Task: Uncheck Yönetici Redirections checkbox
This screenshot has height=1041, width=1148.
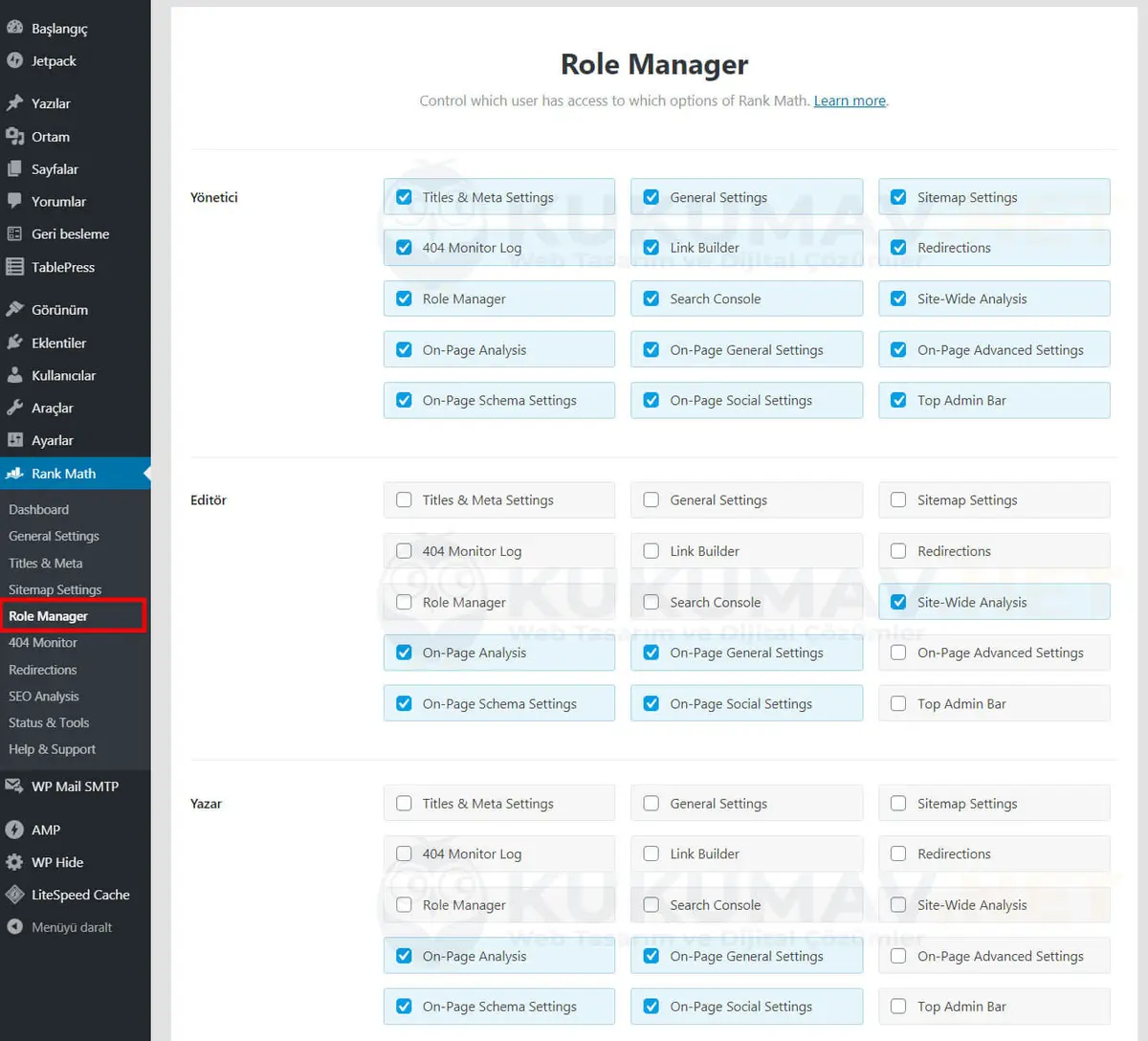Action: point(898,247)
